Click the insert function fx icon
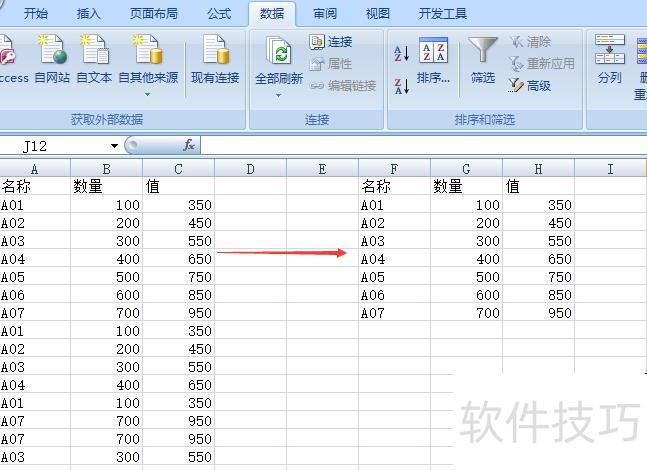This screenshot has height=470, width=647. (x=189, y=145)
